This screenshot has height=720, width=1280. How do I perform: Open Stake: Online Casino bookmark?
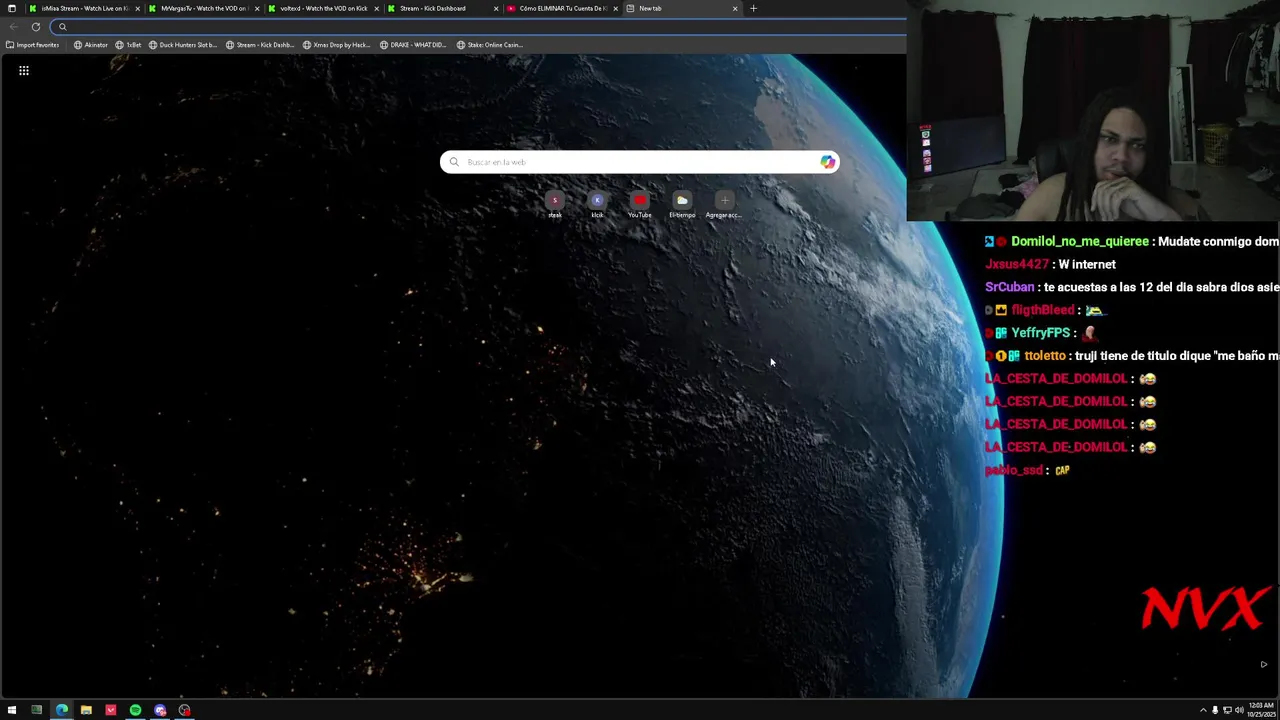pyautogui.click(x=490, y=45)
